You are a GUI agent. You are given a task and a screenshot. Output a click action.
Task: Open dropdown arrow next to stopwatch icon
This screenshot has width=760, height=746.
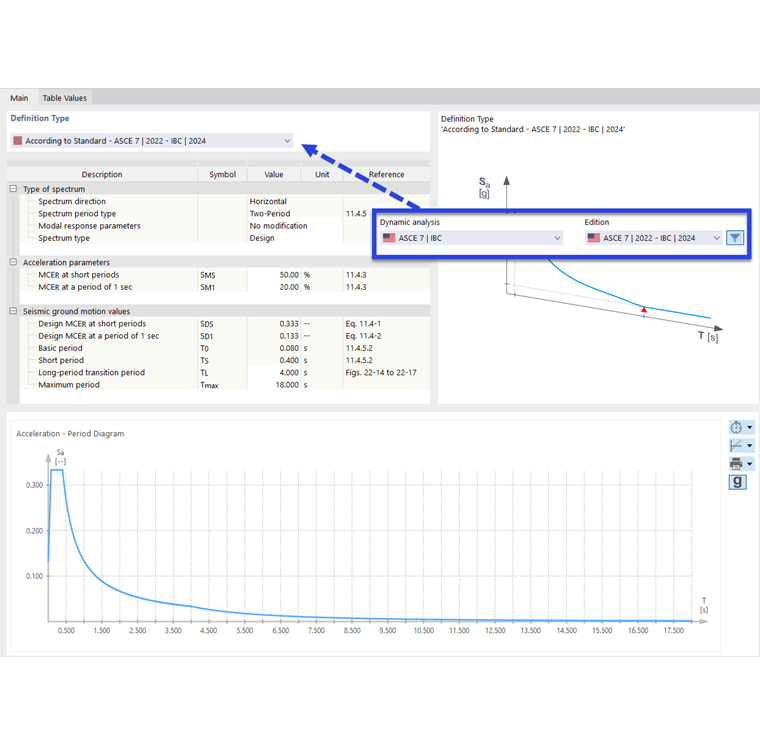(749, 428)
